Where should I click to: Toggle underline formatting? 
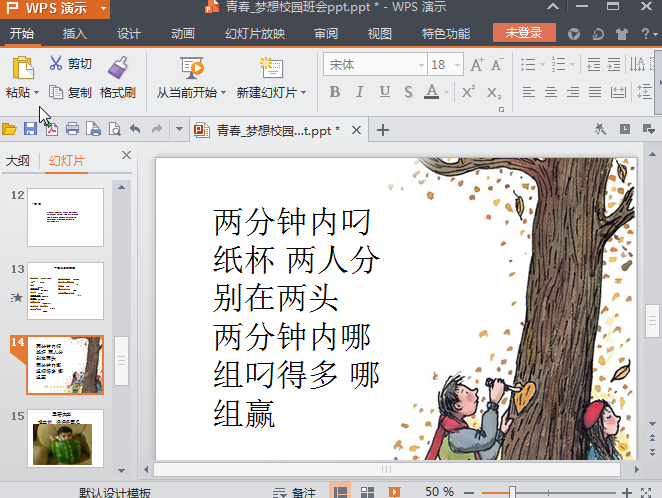click(384, 92)
